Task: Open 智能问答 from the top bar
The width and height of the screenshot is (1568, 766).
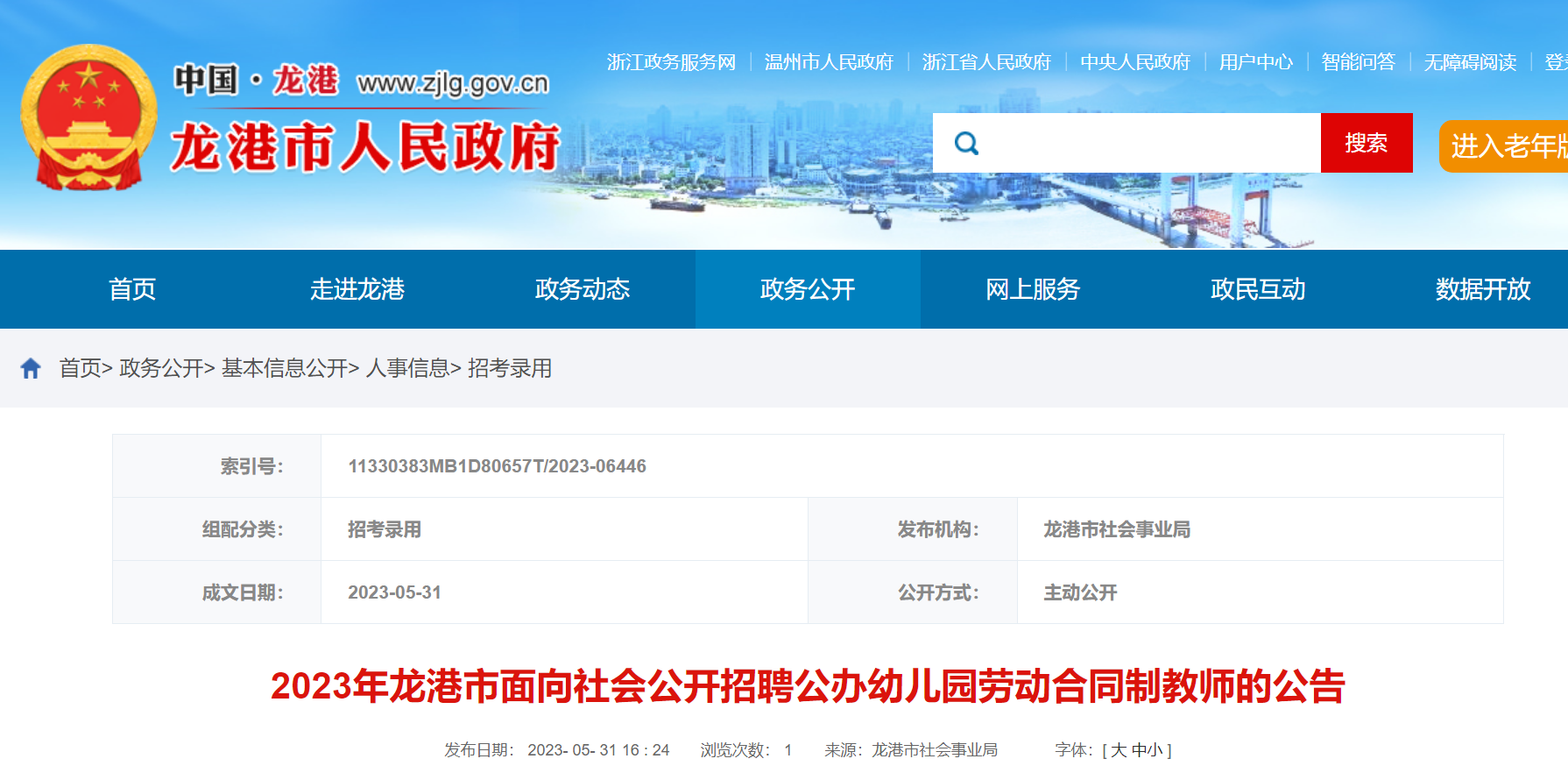Action: [x=1358, y=62]
